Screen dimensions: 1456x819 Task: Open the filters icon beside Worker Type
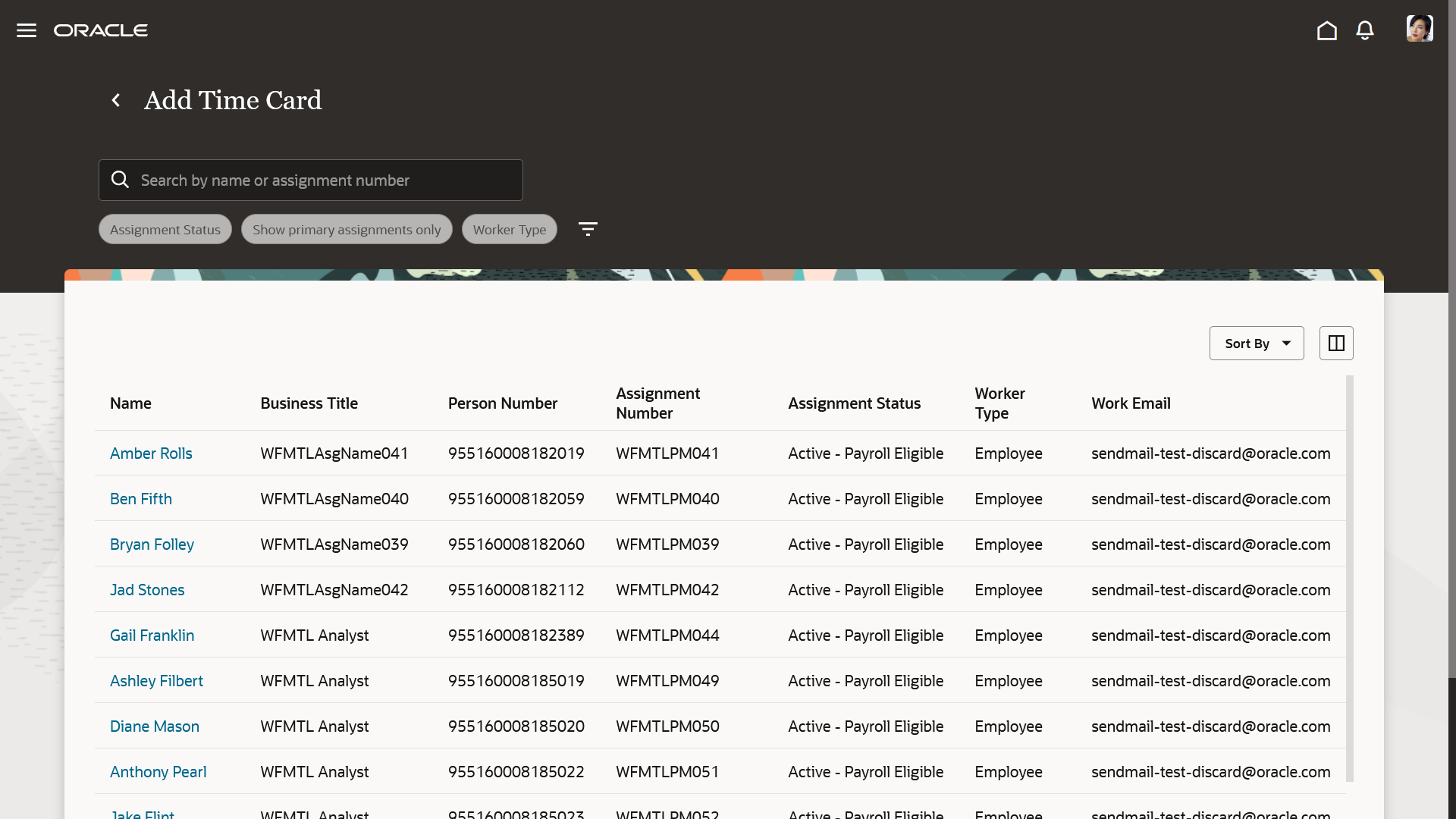[588, 229]
